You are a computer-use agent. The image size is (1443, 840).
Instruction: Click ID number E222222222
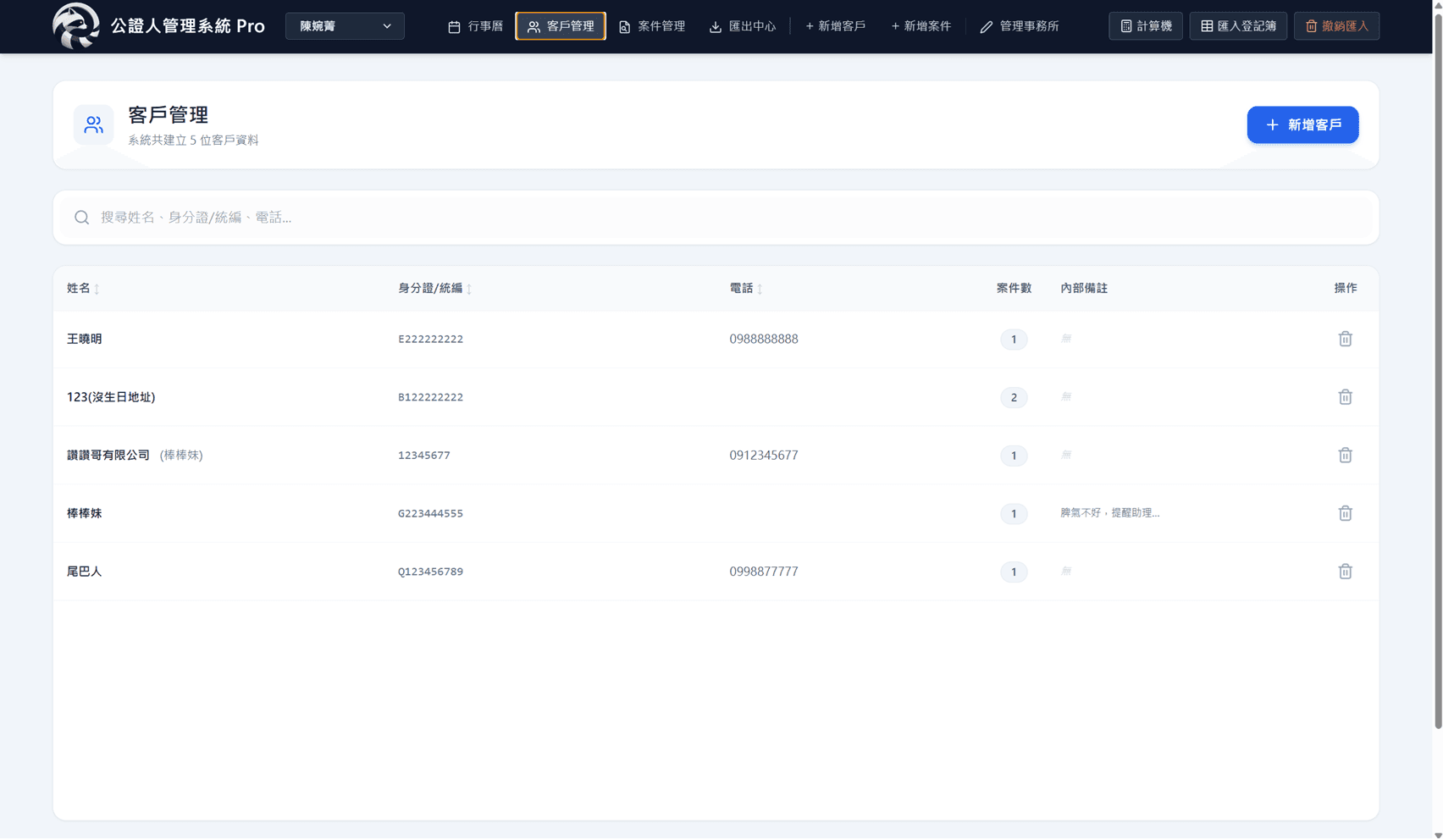(430, 340)
